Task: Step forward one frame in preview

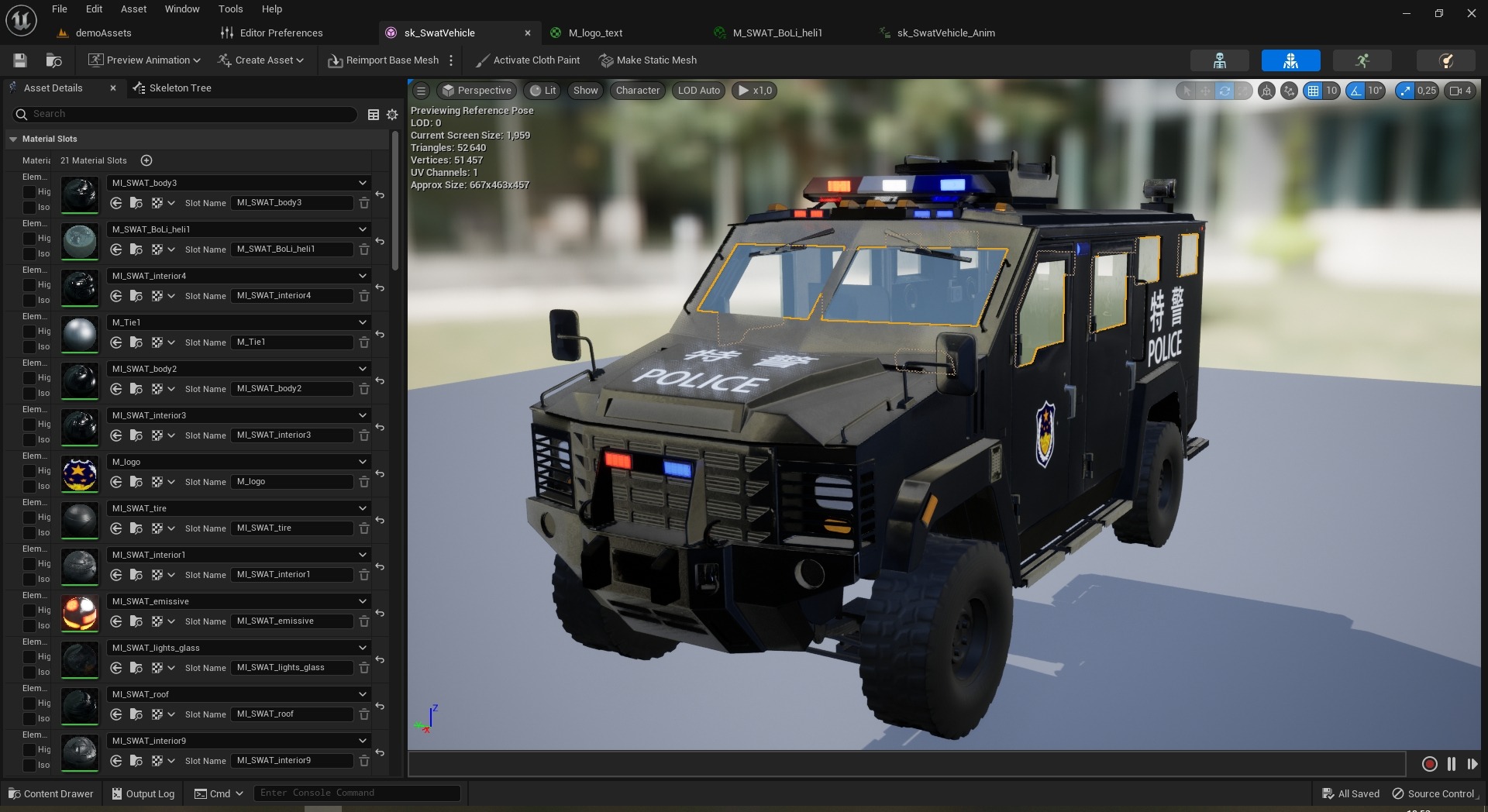Action: tap(1472, 764)
